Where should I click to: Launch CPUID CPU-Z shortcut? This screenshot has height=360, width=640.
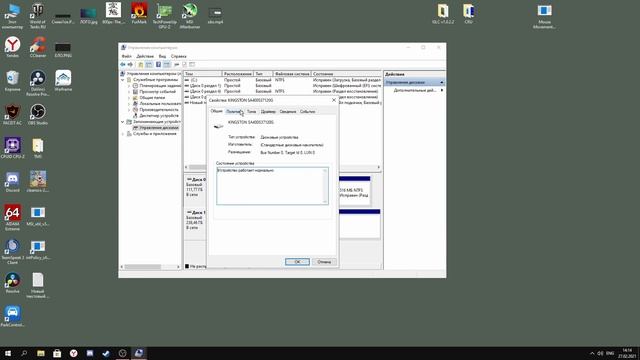[12, 148]
